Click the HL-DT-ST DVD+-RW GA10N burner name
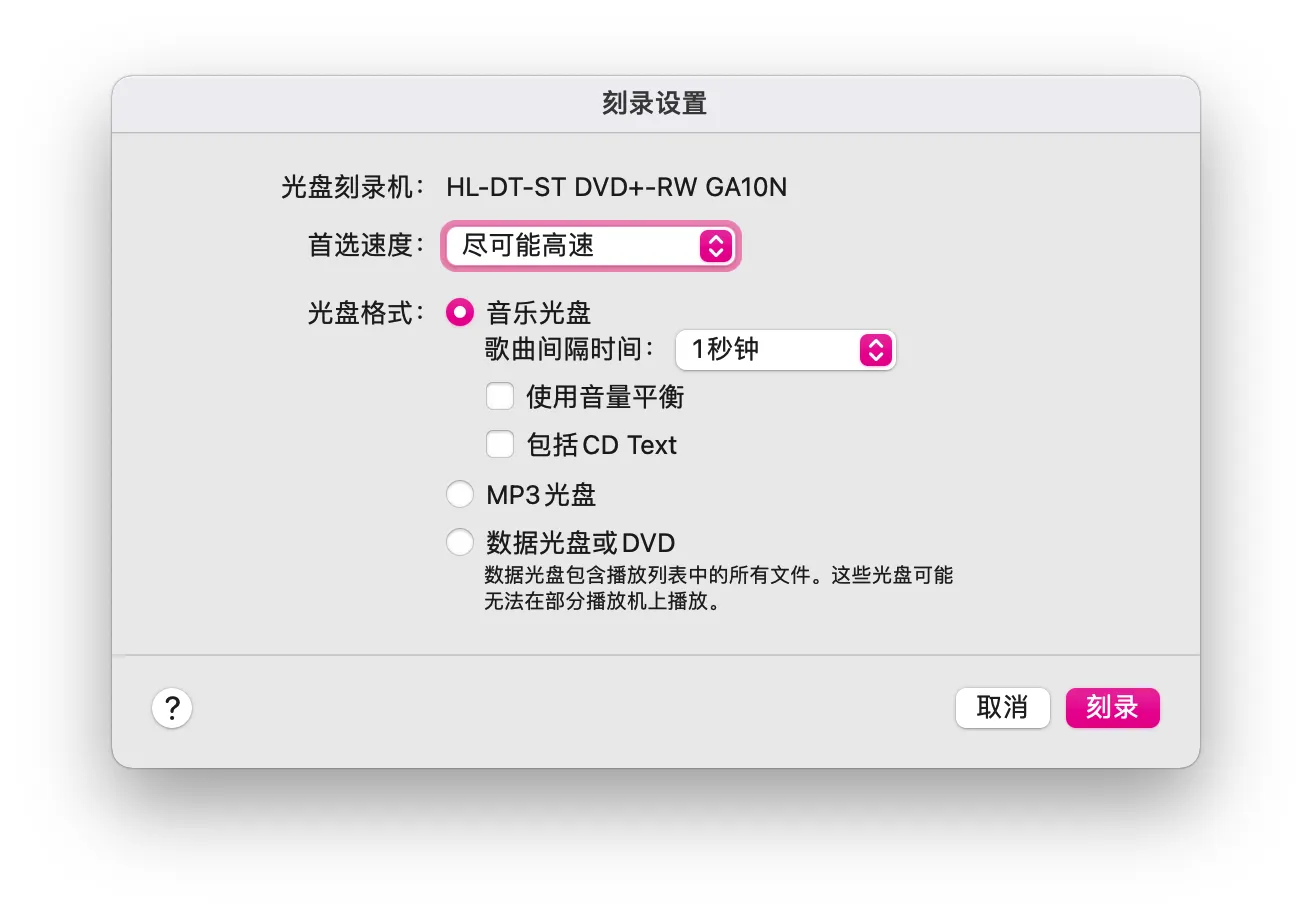Viewport: 1312px width, 916px height. (x=616, y=187)
